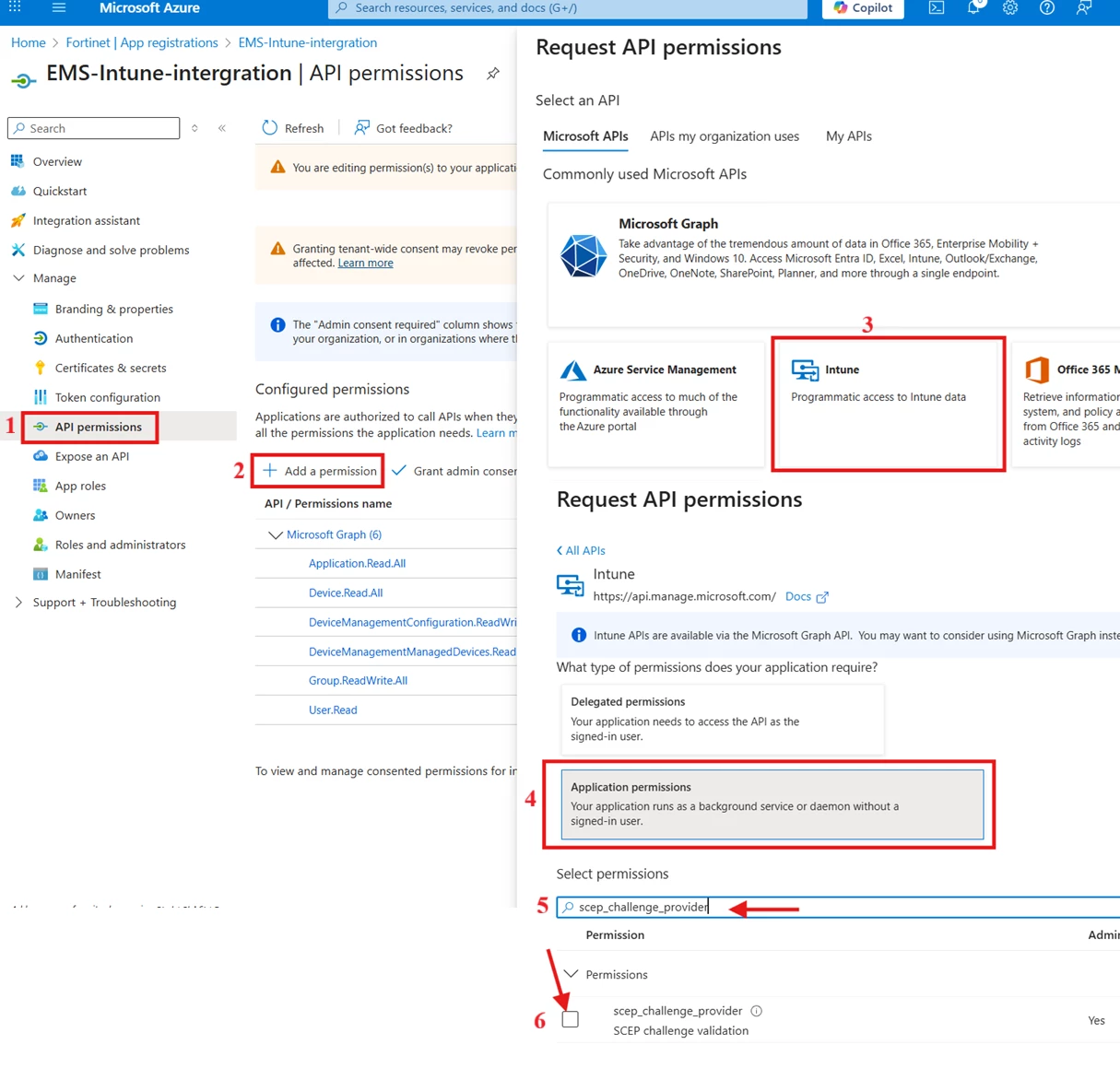This screenshot has height=1068, width=1120.
Task: Go back via the All APIs link
Action: [581, 550]
